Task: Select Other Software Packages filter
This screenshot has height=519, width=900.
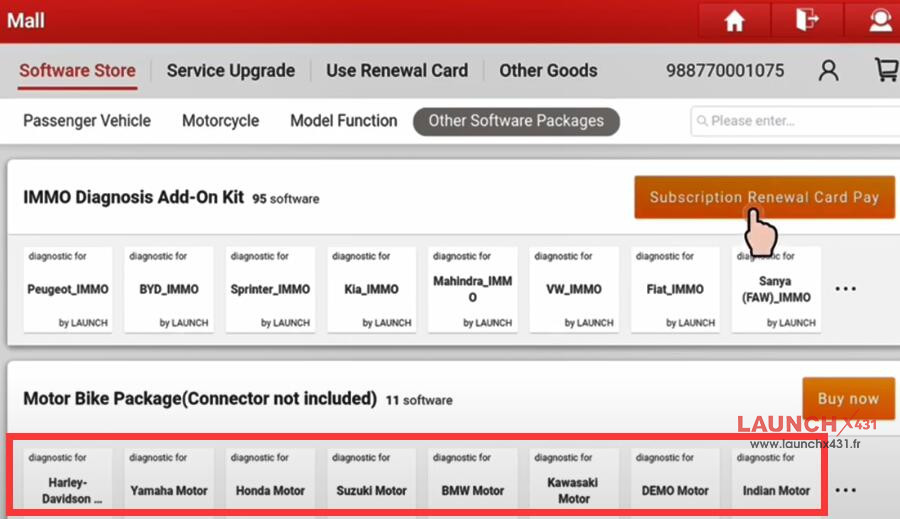Action: click(x=516, y=121)
